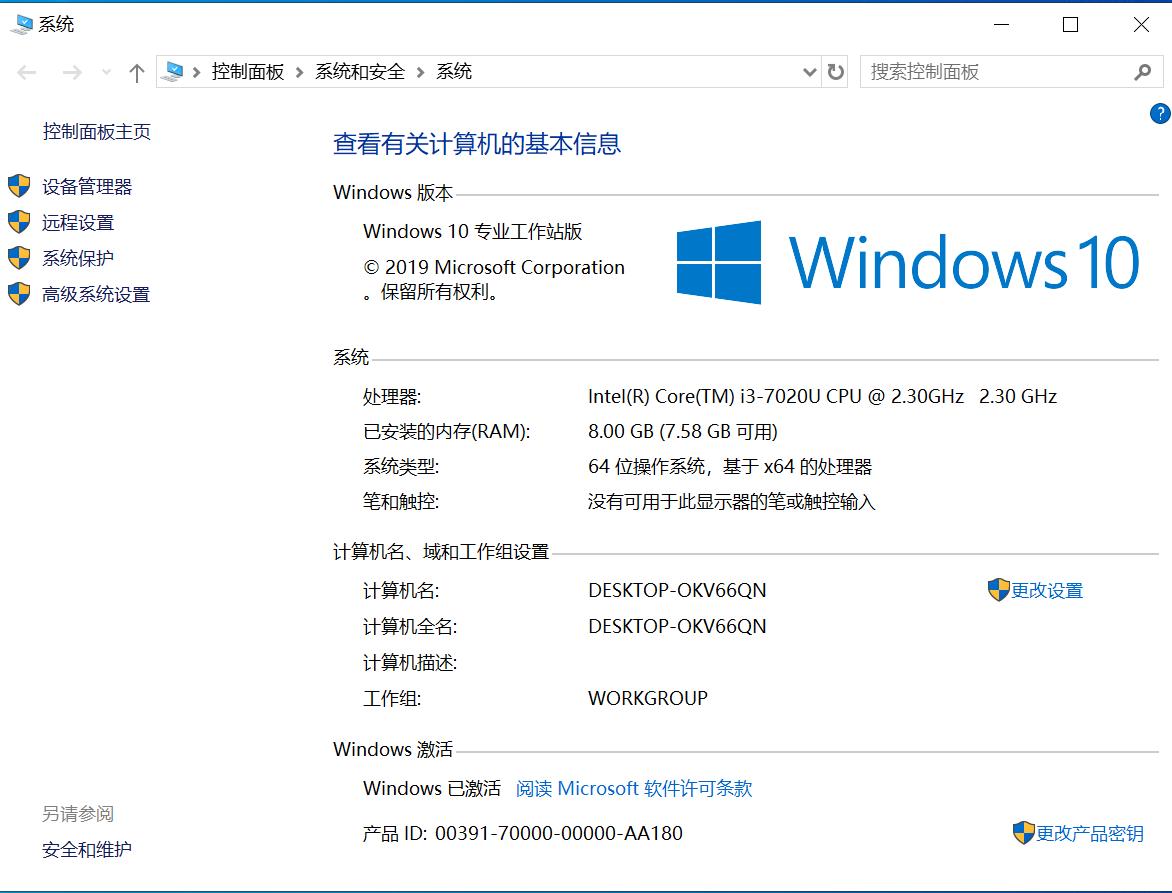Expand the recent locations chevron beside back arrow
This screenshot has height=893, width=1172.
pyautogui.click(x=106, y=71)
